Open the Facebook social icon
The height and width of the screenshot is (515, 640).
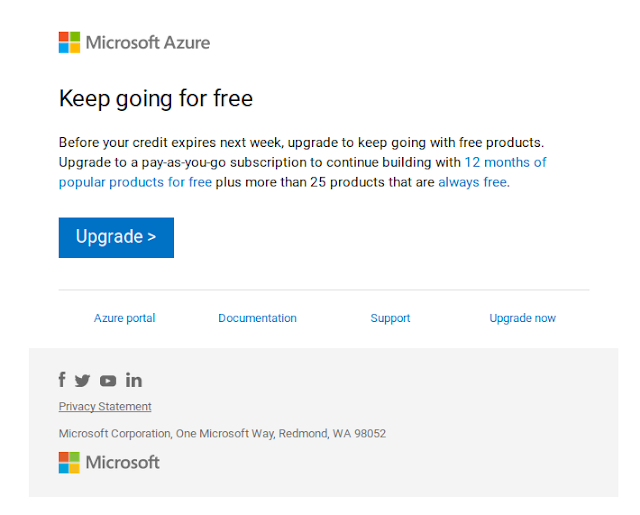(62, 380)
